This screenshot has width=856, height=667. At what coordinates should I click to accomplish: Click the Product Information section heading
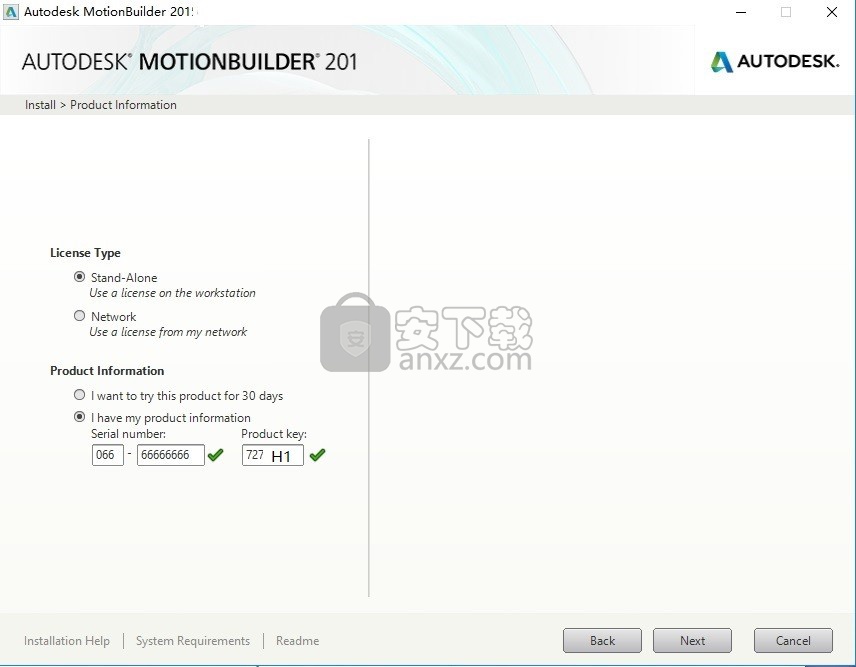[x=107, y=371]
